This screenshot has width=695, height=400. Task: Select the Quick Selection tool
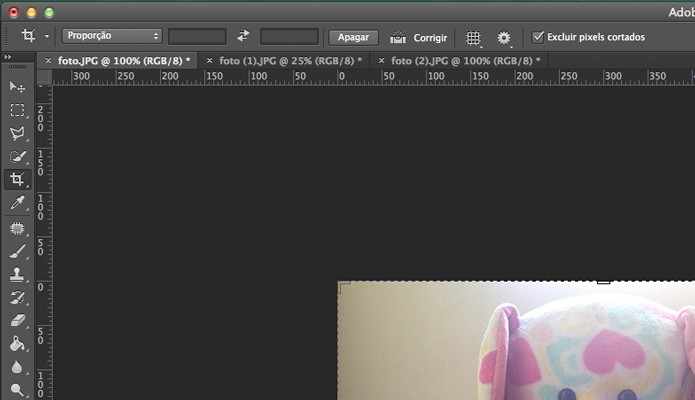(17, 157)
